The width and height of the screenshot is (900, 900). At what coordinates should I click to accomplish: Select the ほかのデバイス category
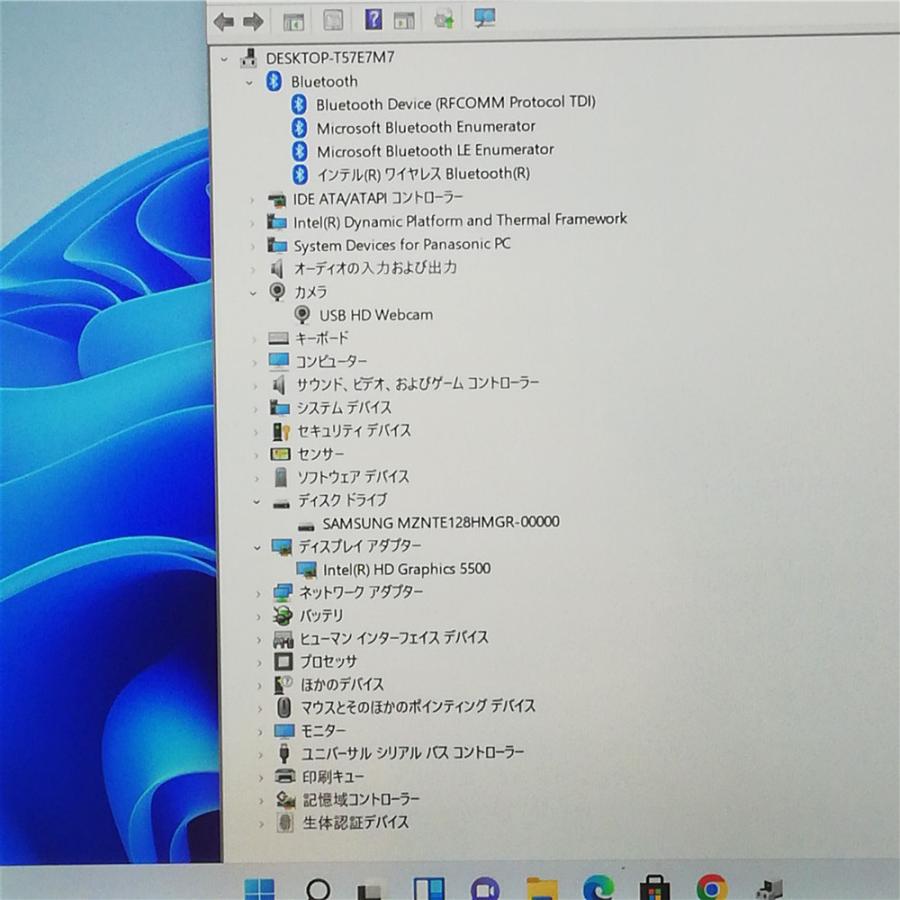click(x=342, y=684)
